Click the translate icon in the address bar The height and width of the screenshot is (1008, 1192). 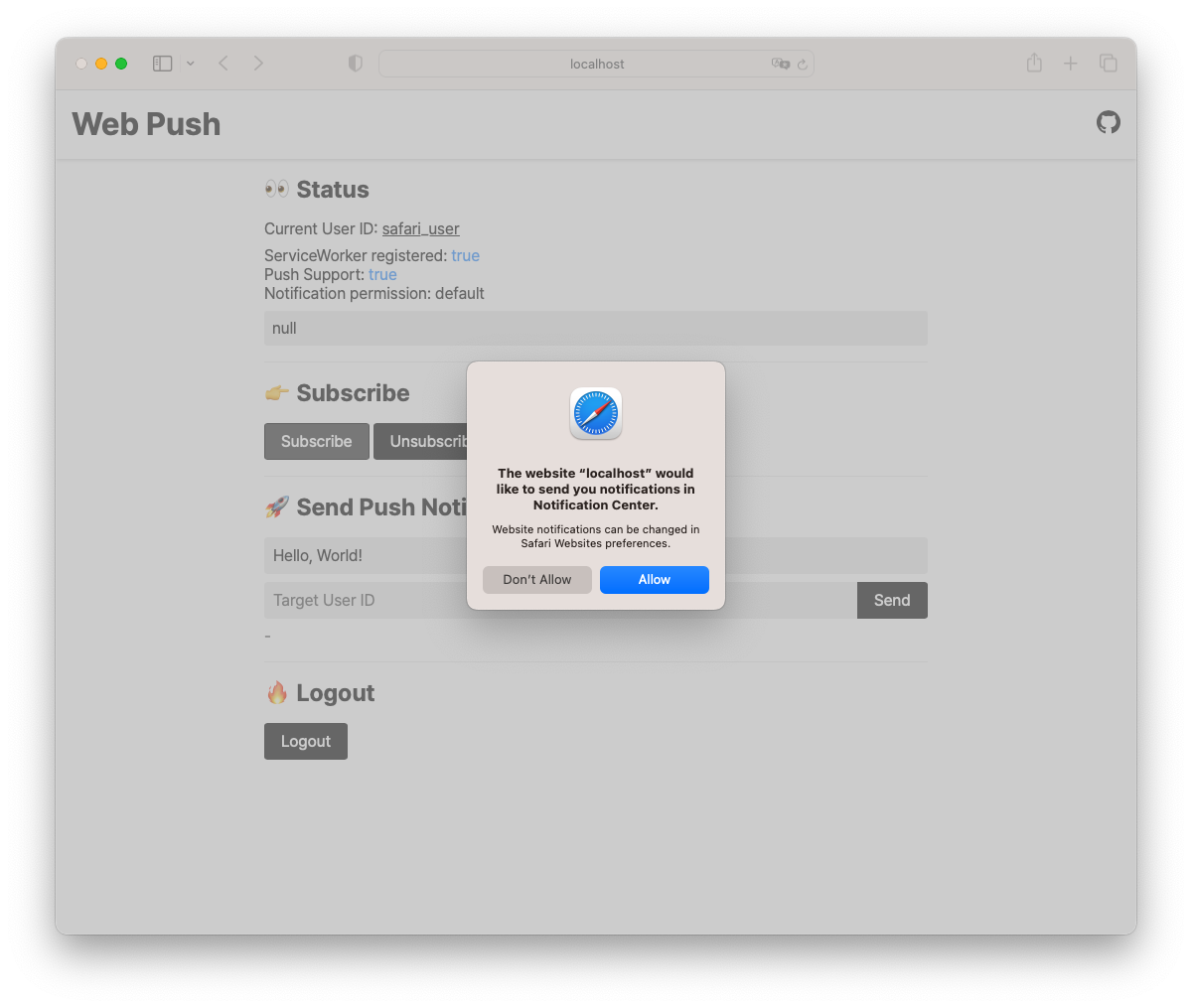click(780, 64)
